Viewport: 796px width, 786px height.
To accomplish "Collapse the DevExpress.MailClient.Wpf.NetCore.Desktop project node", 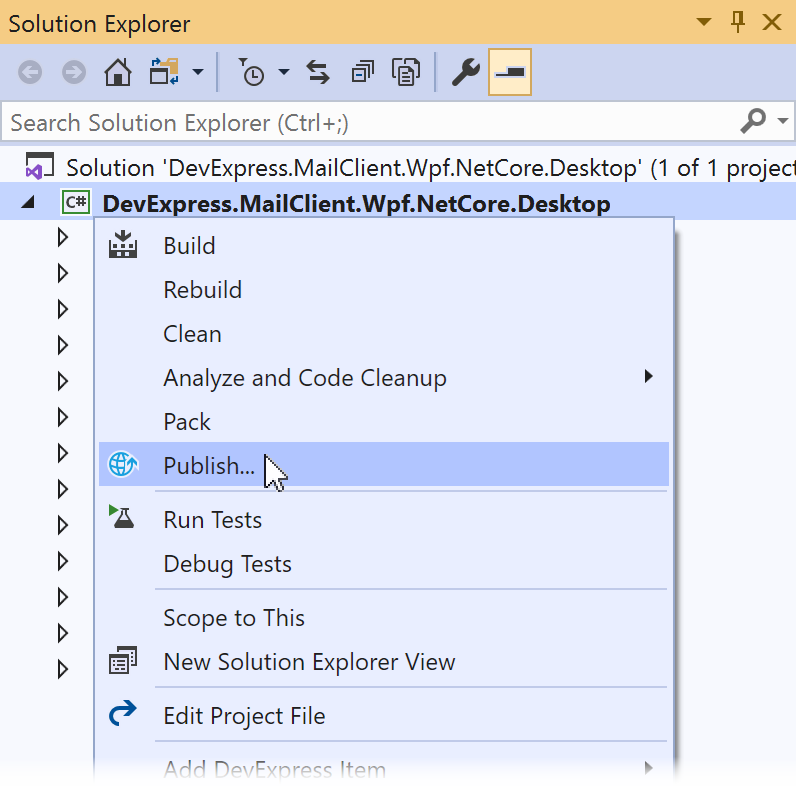I will point(28,203).
